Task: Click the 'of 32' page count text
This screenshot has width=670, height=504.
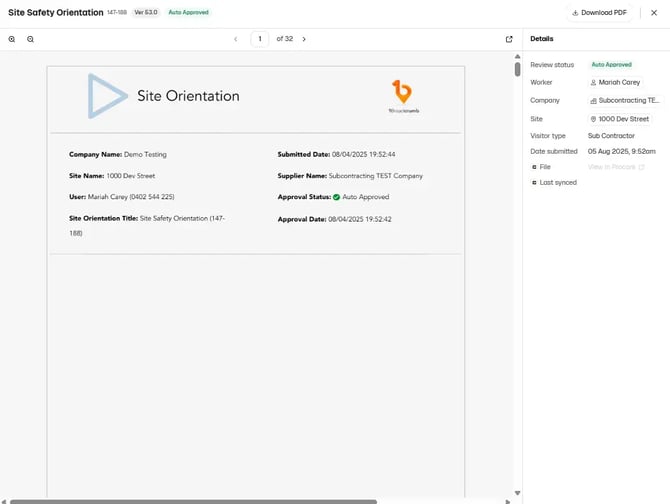Action: [285, 39]
